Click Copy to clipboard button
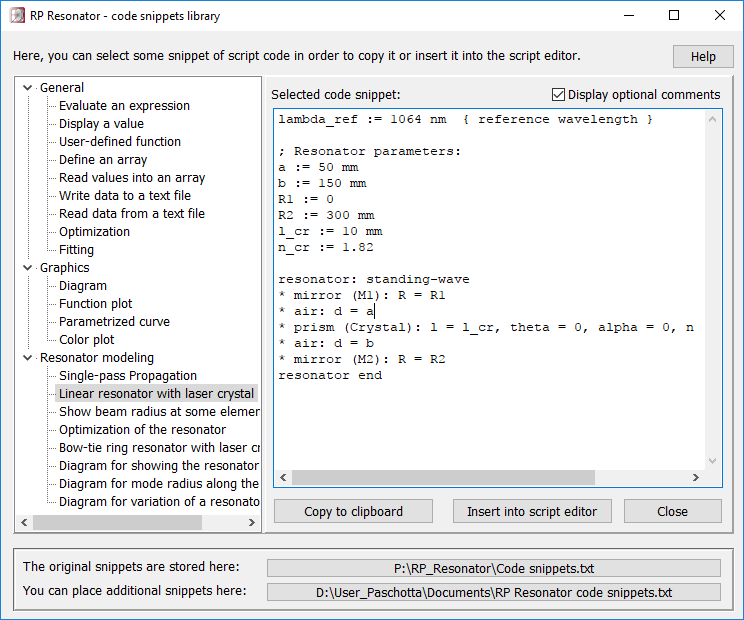Viewport: 744px width, 620px height. [x=353, y=511]
